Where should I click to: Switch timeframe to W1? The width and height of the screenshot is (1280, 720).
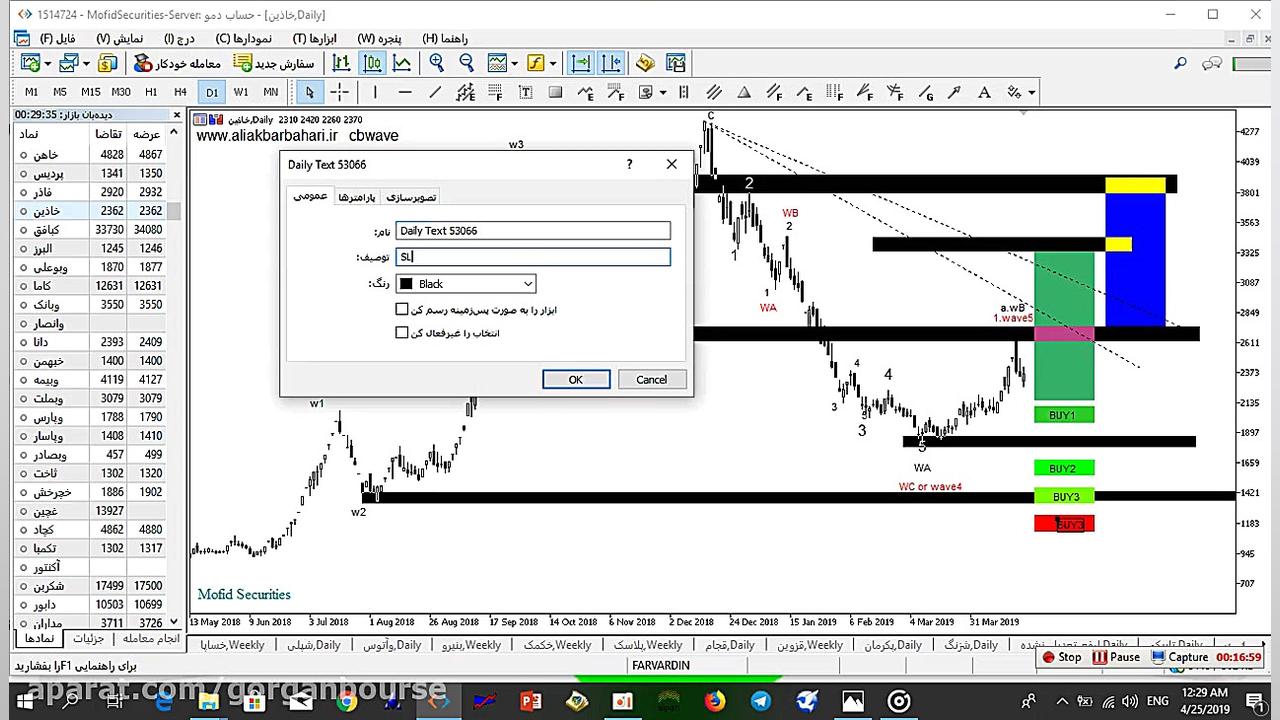point(241,92)
